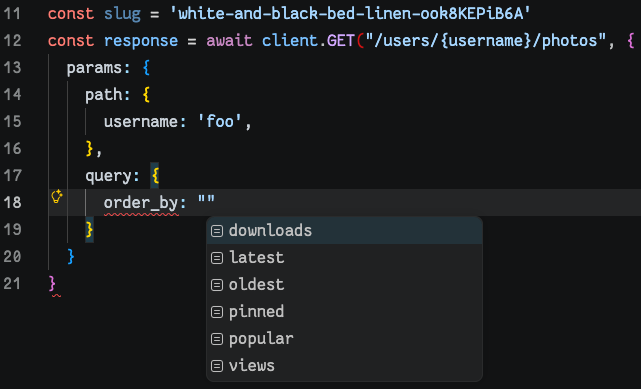Click line number 18 in gutter

tap(12, 203)
